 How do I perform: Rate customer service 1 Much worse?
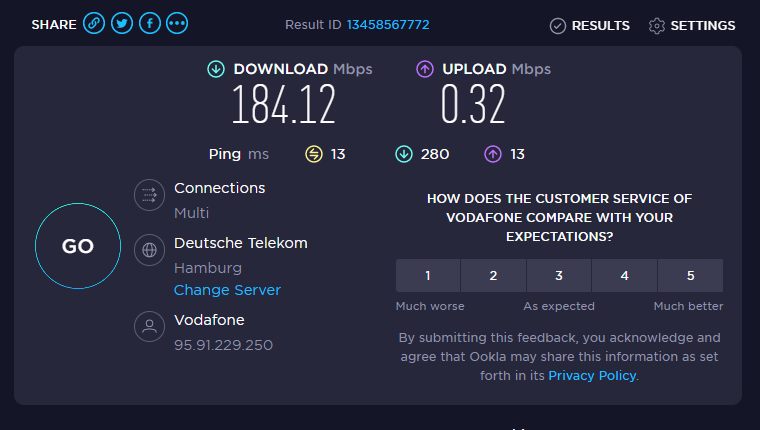pos(428,275)
